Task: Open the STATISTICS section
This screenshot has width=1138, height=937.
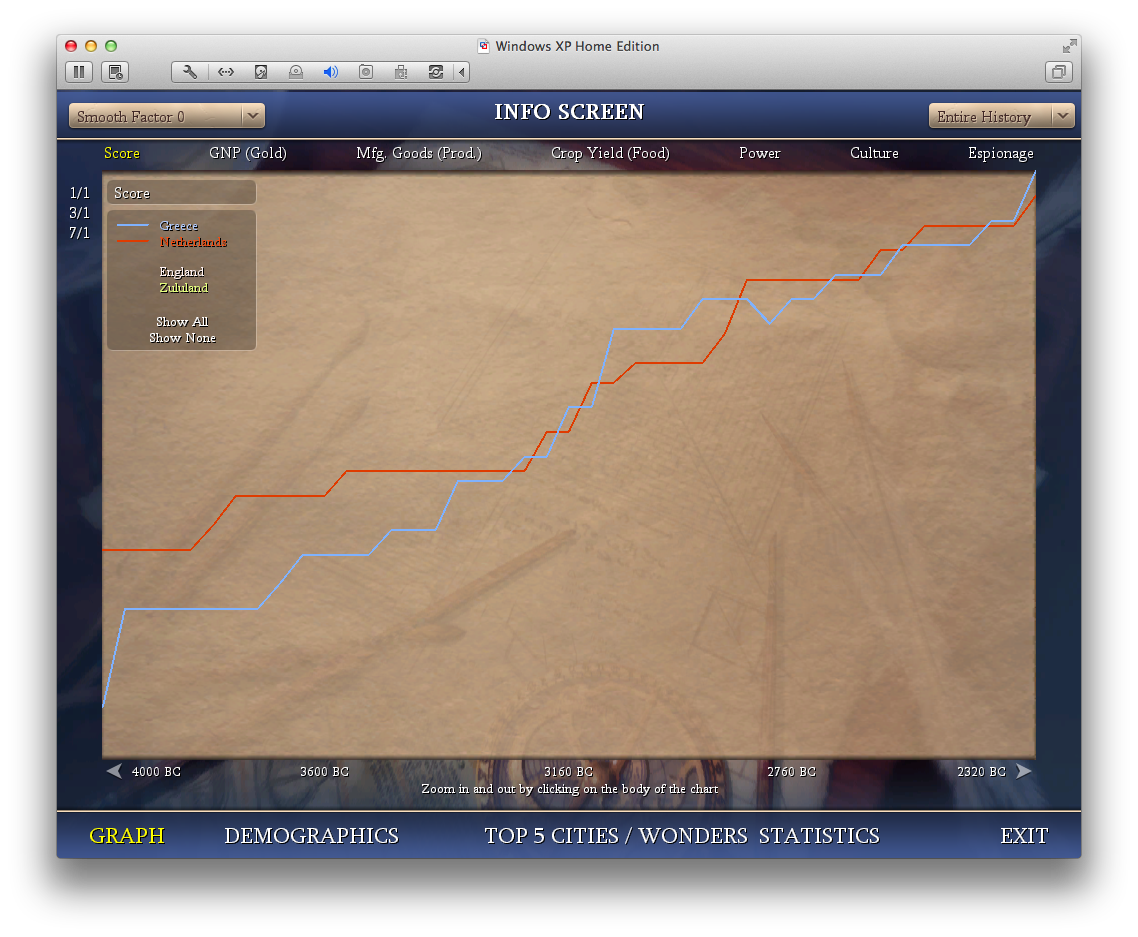Action: [819, 835]
